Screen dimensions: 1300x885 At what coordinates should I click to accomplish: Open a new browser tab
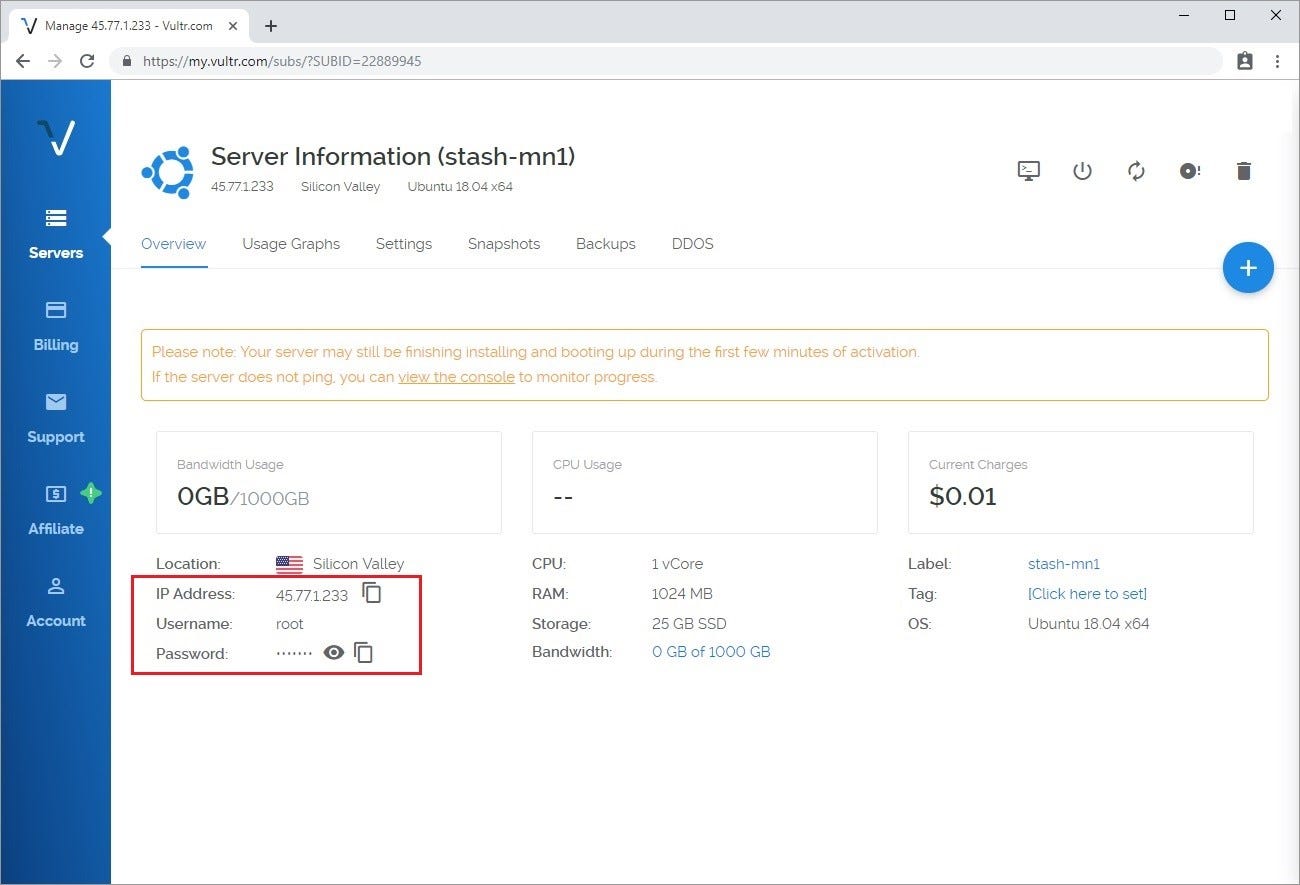(271, 26)
